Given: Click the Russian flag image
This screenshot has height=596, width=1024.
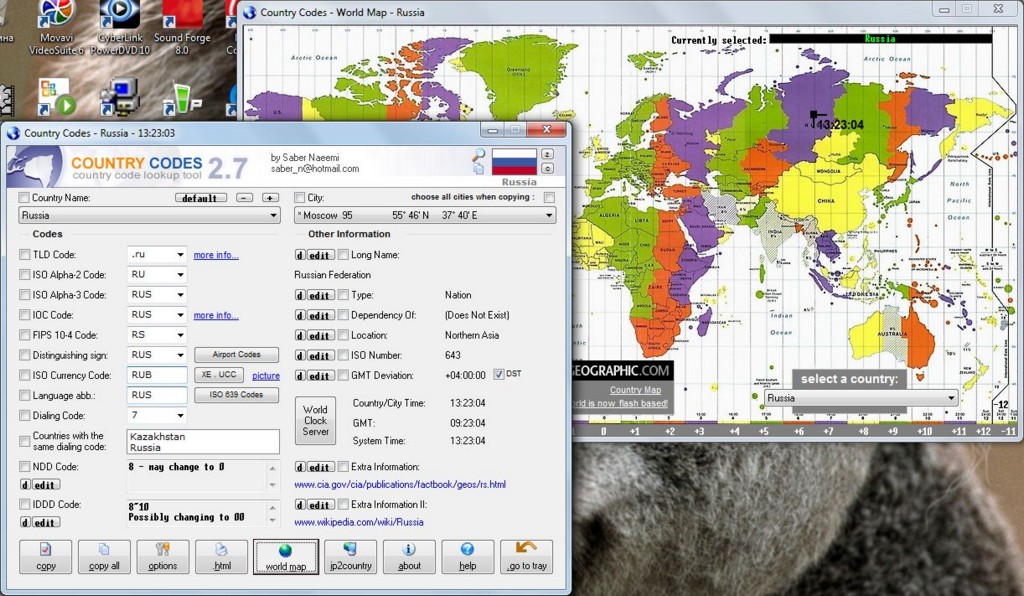Looking at the screenshot, I should tap(516, 161).
